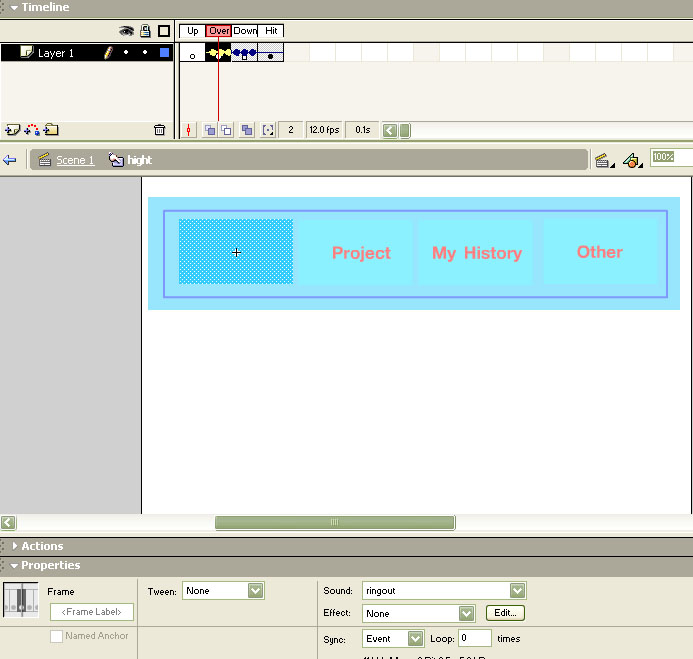Click Edit Multiple Frames icon
The image size is (693, 659).
[x=246, y=130]
